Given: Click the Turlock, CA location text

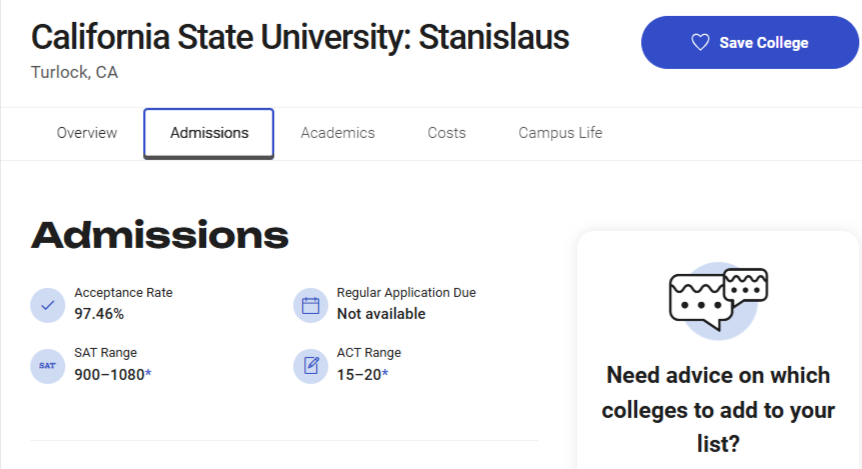Looking at the screenshot, I should tap(74, 73).
